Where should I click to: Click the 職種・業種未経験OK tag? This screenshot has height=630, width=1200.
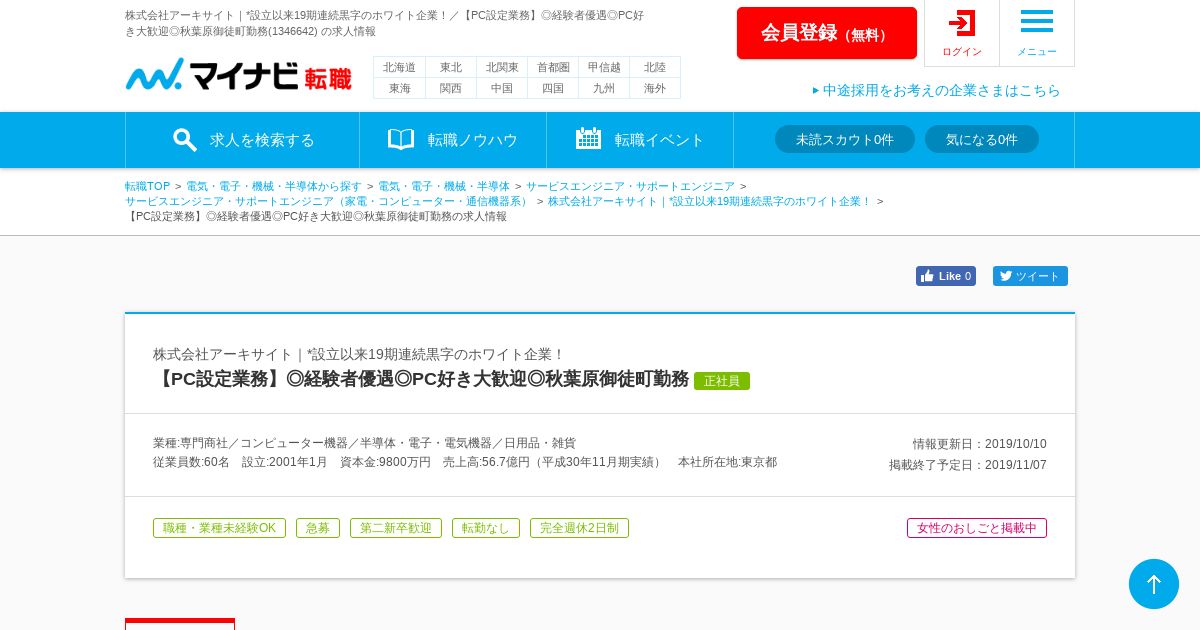click(219, 528)
